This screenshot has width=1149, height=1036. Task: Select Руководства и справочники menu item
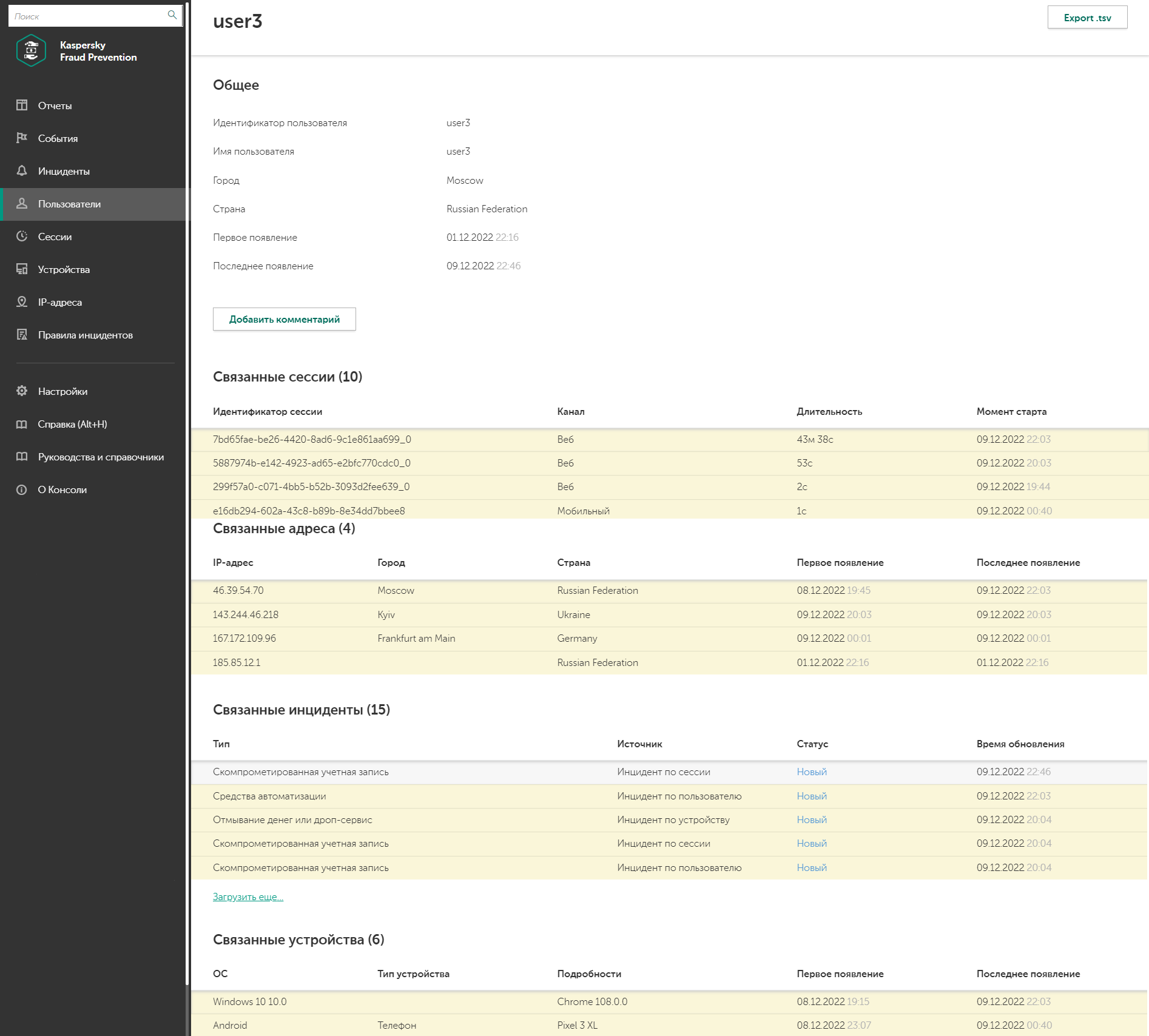[x=101, y=457]
